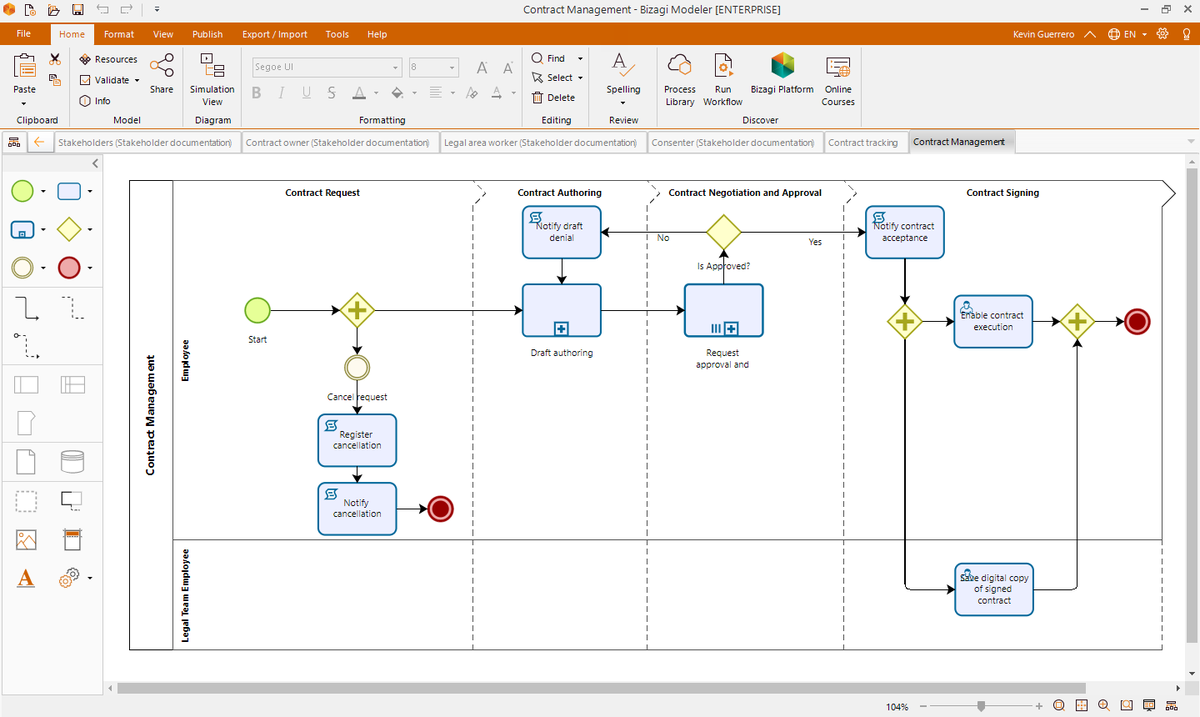Switch to Simulation View

point(212,80)
